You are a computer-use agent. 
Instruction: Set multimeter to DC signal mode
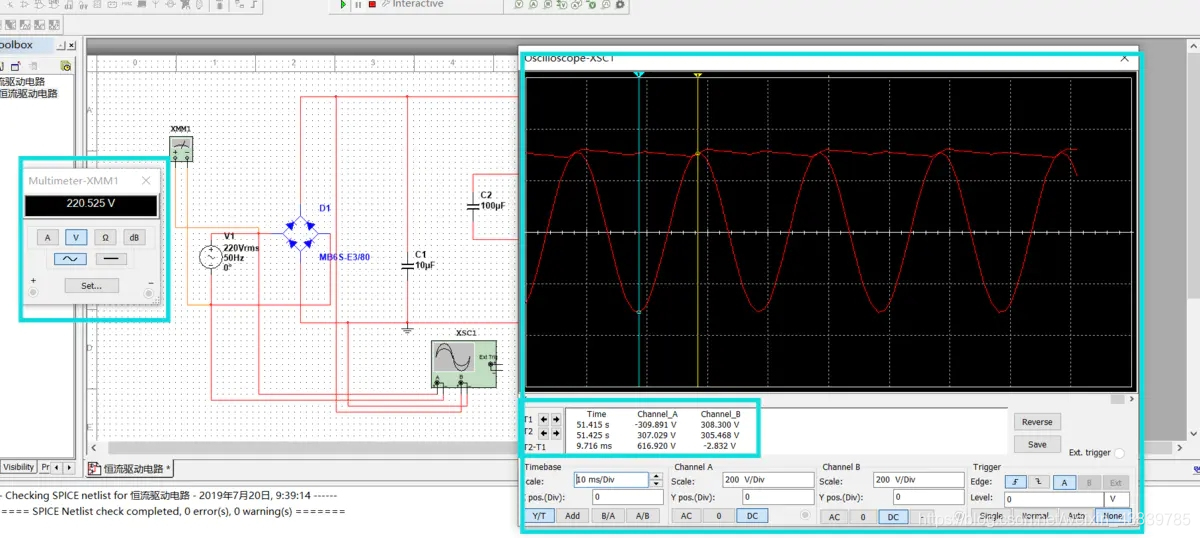pyautogui.click(x=113, y=258)
